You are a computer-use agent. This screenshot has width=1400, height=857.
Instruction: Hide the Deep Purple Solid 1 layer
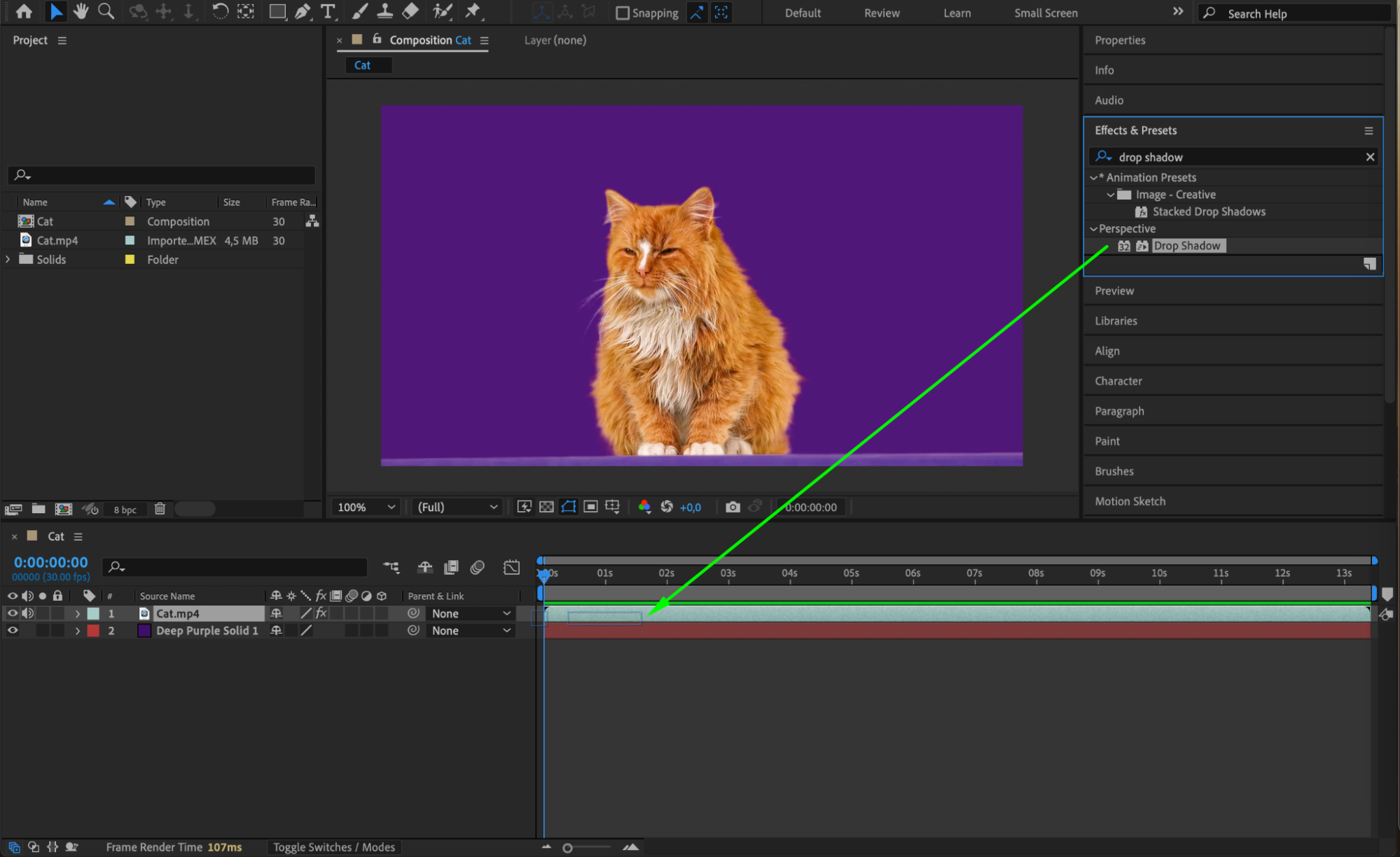[13, 630]
